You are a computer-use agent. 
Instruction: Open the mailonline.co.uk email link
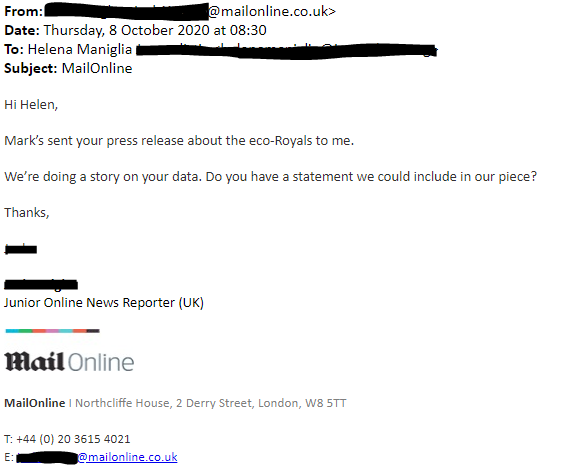127,457
